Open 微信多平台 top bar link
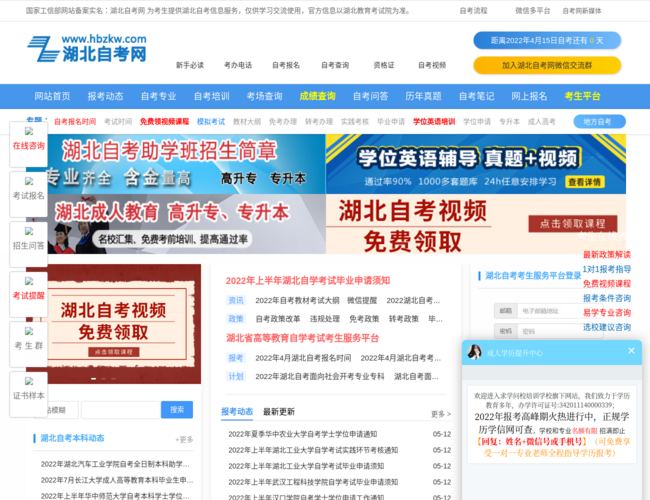The image size is (650, 500). click(533, 11)
